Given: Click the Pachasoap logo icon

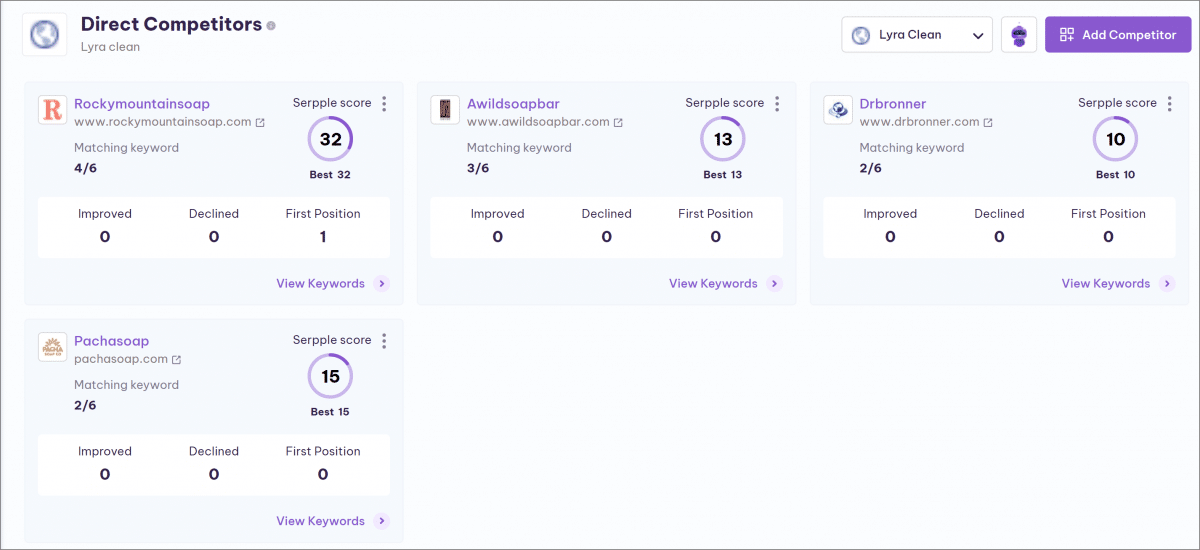Looking at the screenshot, I should pyautogui.click(x=52, y=347).
